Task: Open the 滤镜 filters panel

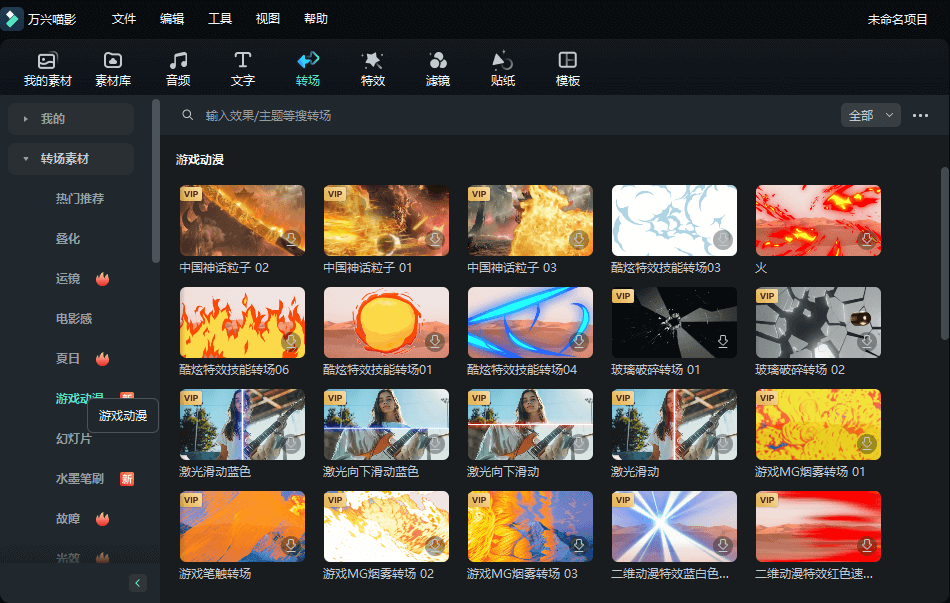Action: pos(438,69)
